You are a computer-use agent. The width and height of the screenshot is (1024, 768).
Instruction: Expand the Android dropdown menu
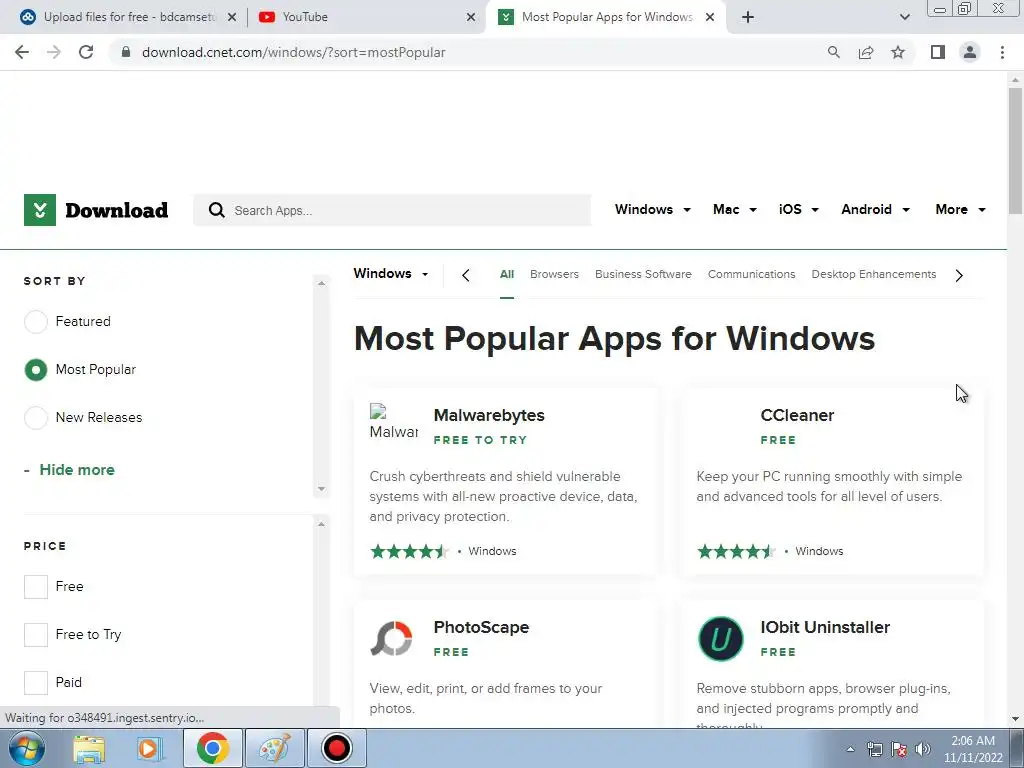[x=876, y=210]
